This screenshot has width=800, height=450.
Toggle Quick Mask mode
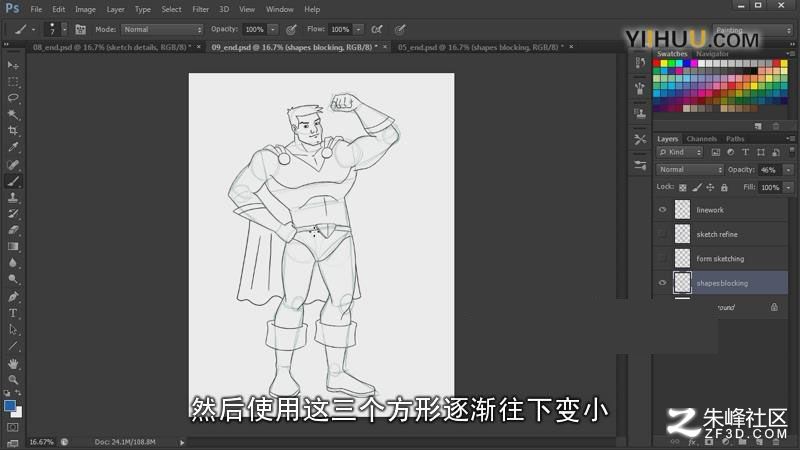pos(13,427)
